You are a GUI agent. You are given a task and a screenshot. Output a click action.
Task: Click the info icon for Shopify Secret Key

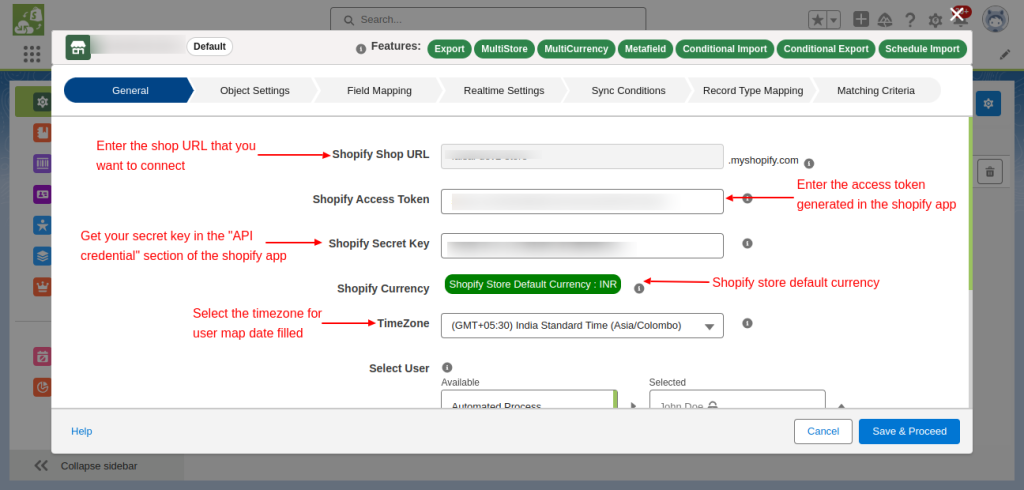(x=747, y=243)
